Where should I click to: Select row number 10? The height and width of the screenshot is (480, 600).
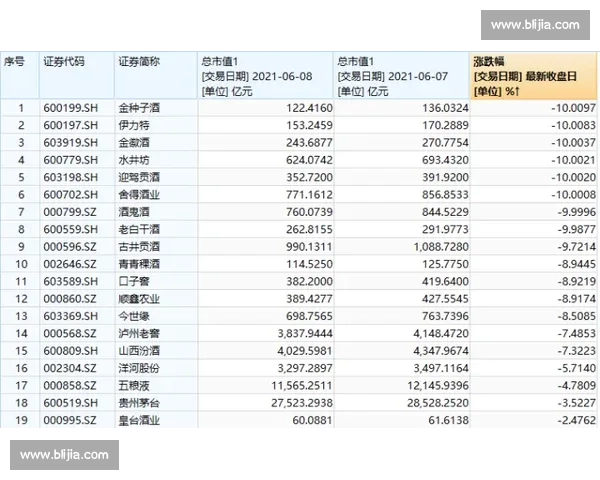click(x=21, y=264)
